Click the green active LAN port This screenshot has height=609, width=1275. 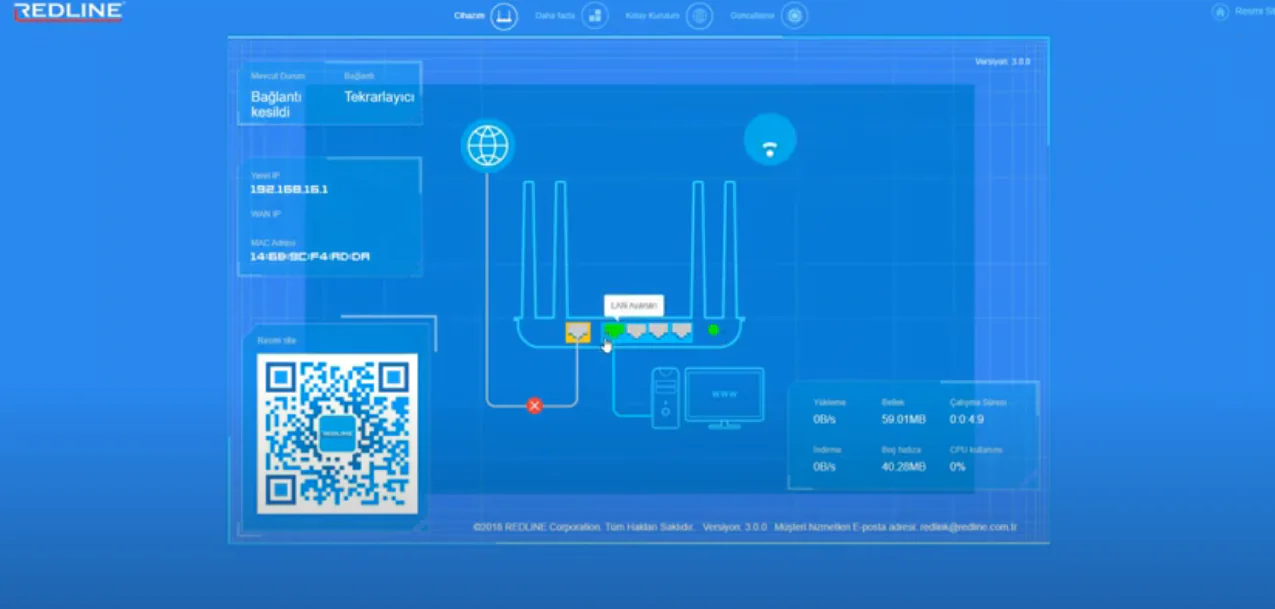tap(614, 331)
